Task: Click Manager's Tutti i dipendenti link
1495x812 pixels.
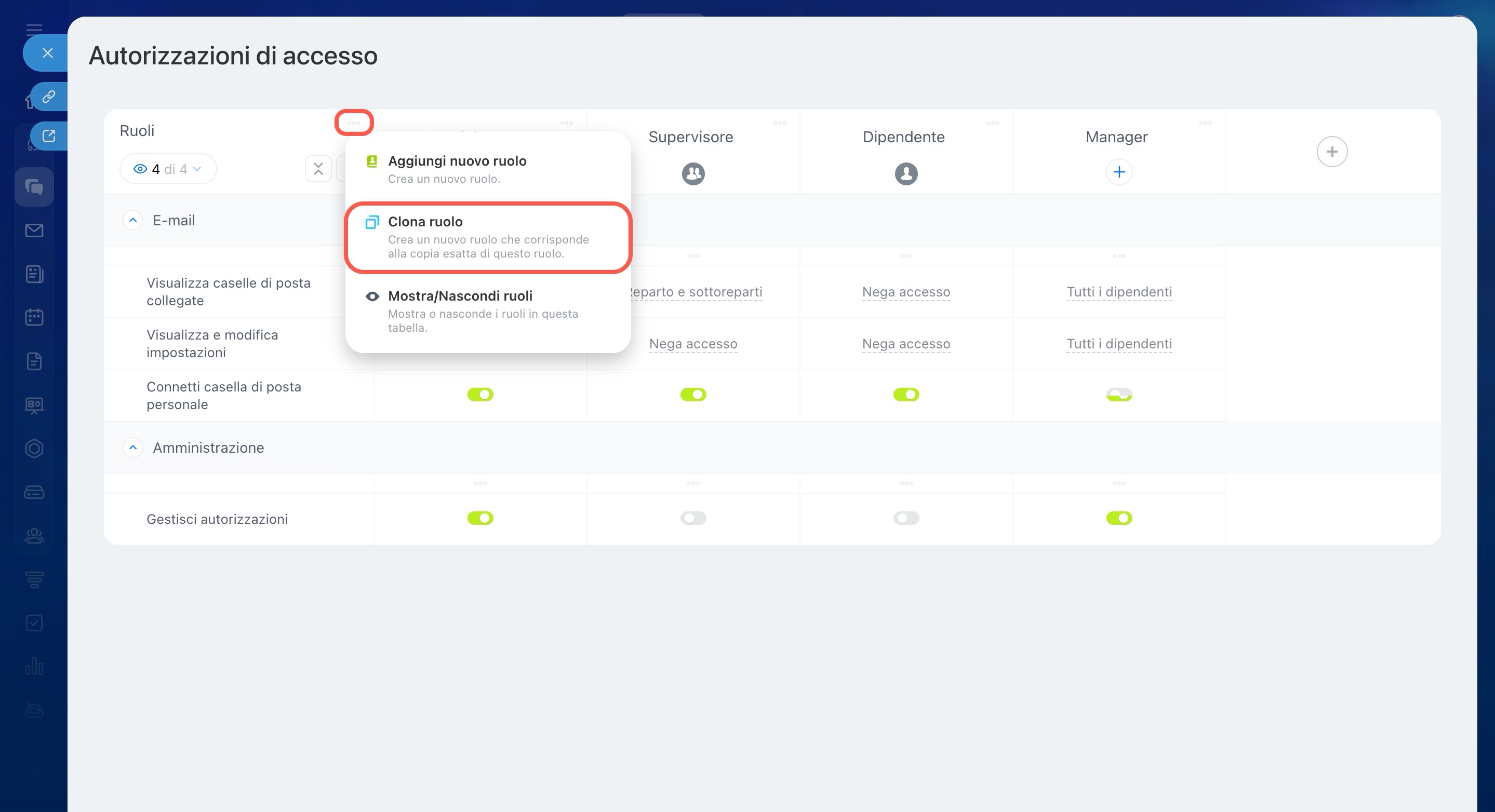Action: coord(1119,292)
